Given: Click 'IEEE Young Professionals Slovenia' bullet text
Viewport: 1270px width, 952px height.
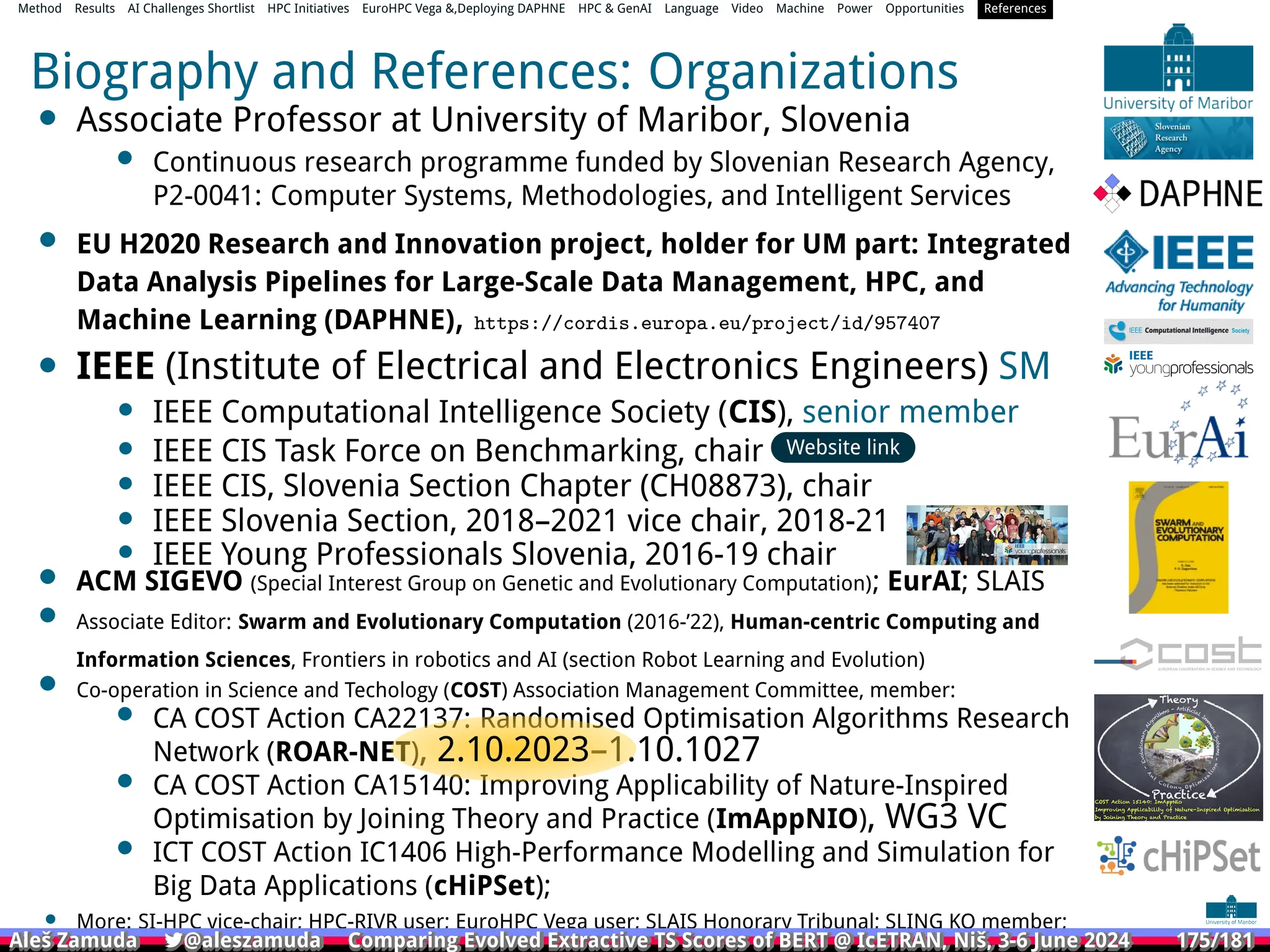Looking at the screenshot, I should [x=494, y=553].
